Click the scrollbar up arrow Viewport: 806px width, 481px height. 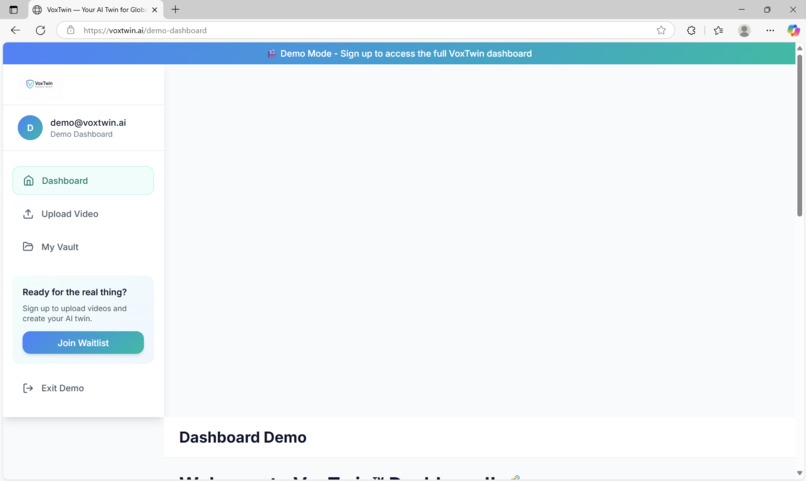(799, 48)
